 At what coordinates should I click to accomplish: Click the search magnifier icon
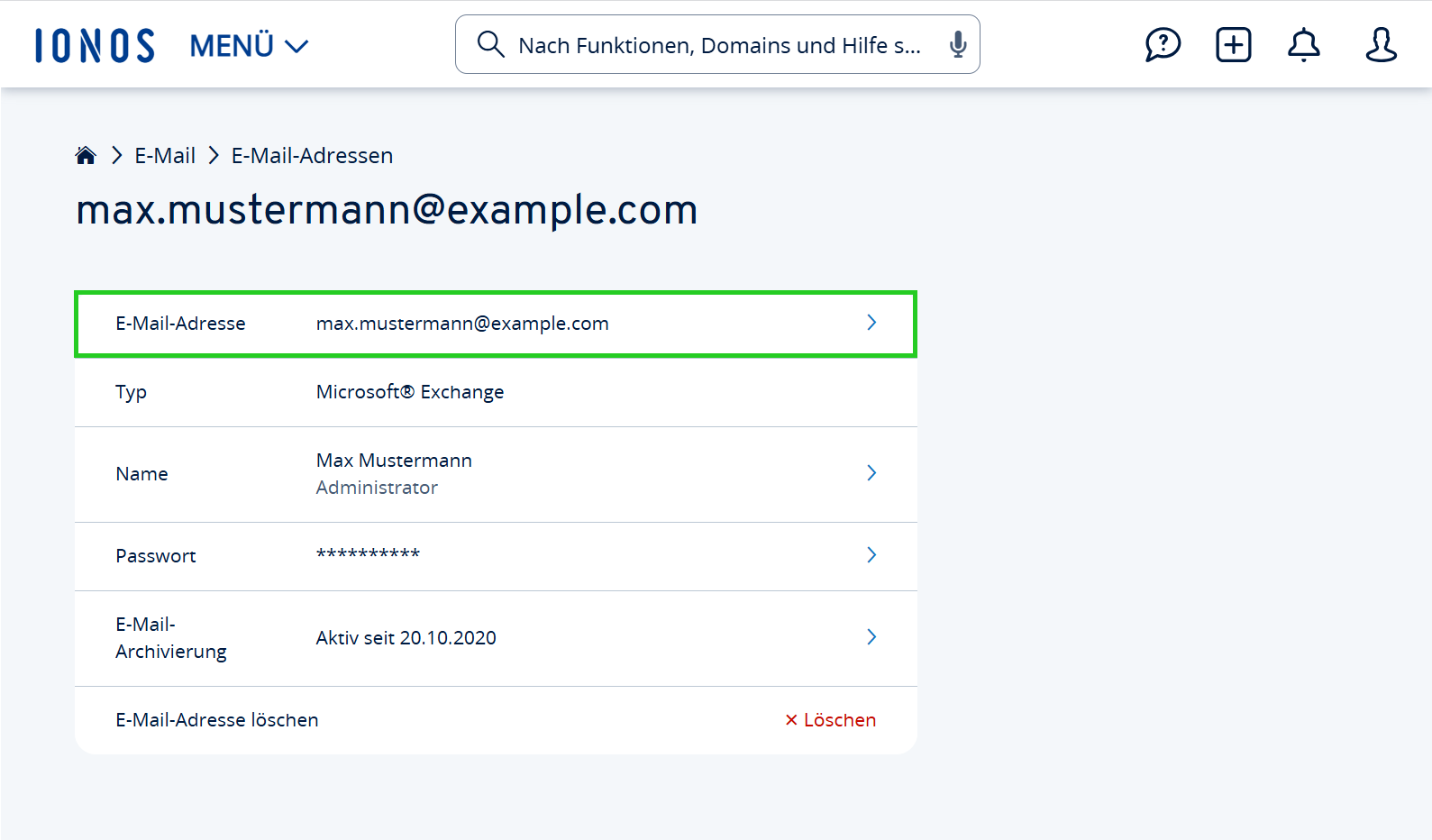tap(490, 43)
